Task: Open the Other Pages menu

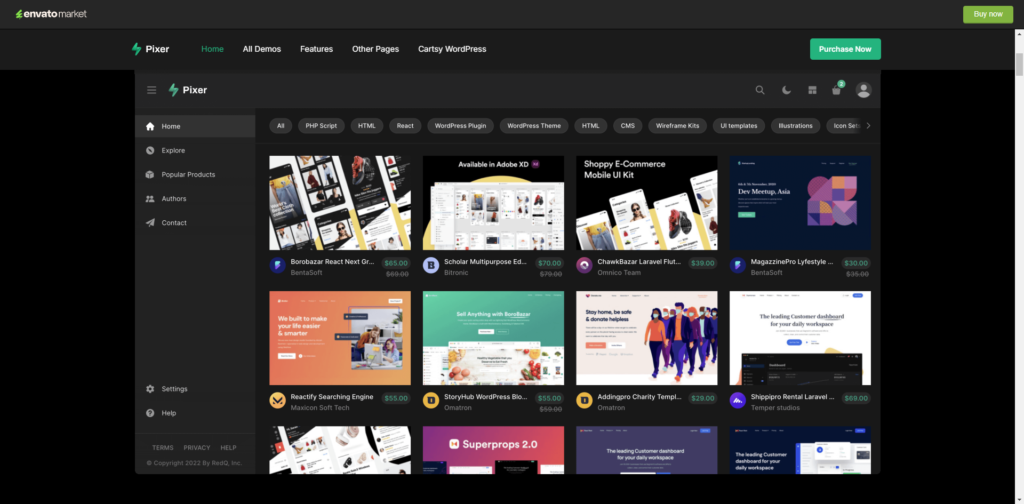Action: (x=376, y=49)
